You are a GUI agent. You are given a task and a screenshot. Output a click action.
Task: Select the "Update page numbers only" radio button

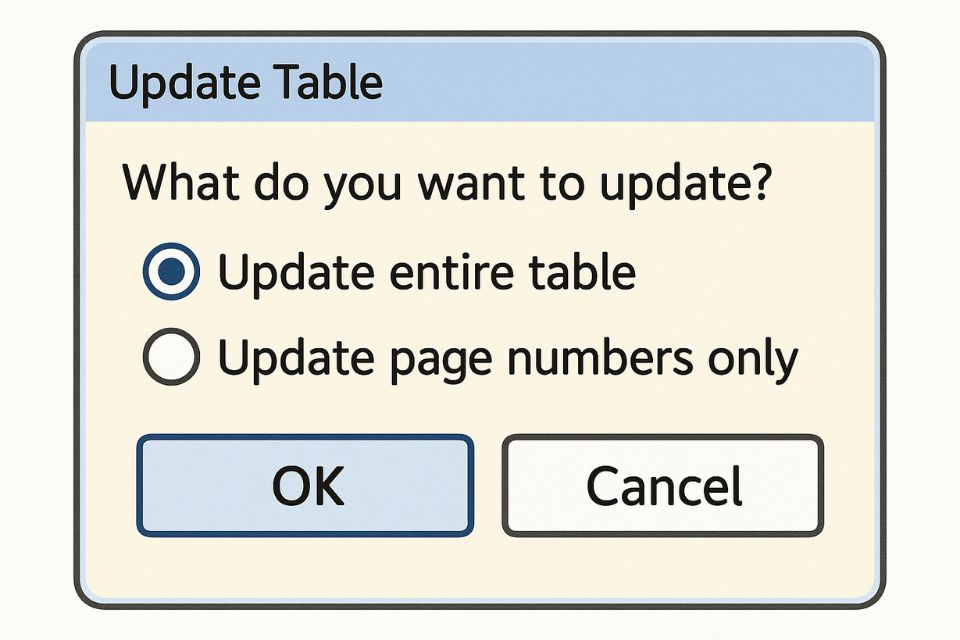click(x=171, y=357)
